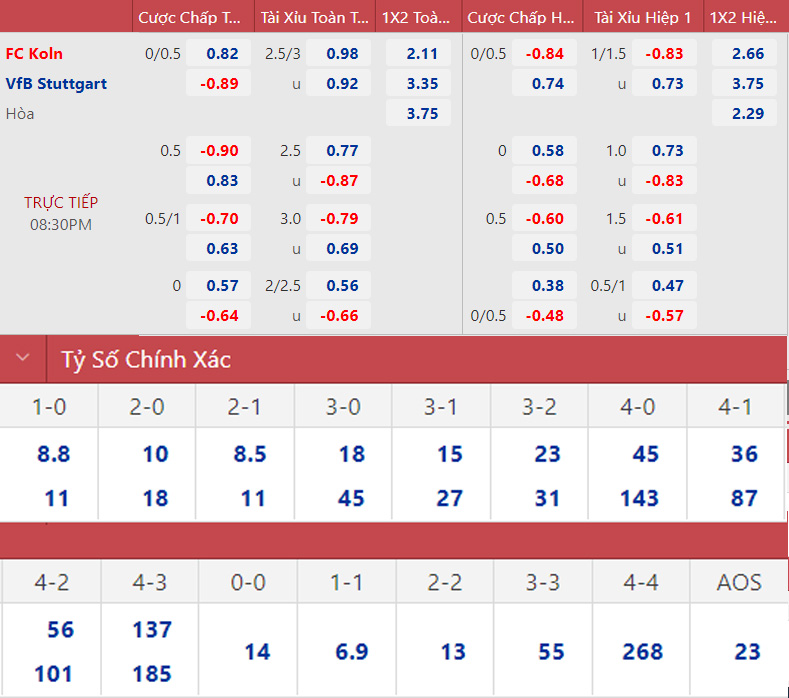Choose 4-0 away score odds 143
Image resolution: width=789 pixels, height=698 pixels.
638,498
